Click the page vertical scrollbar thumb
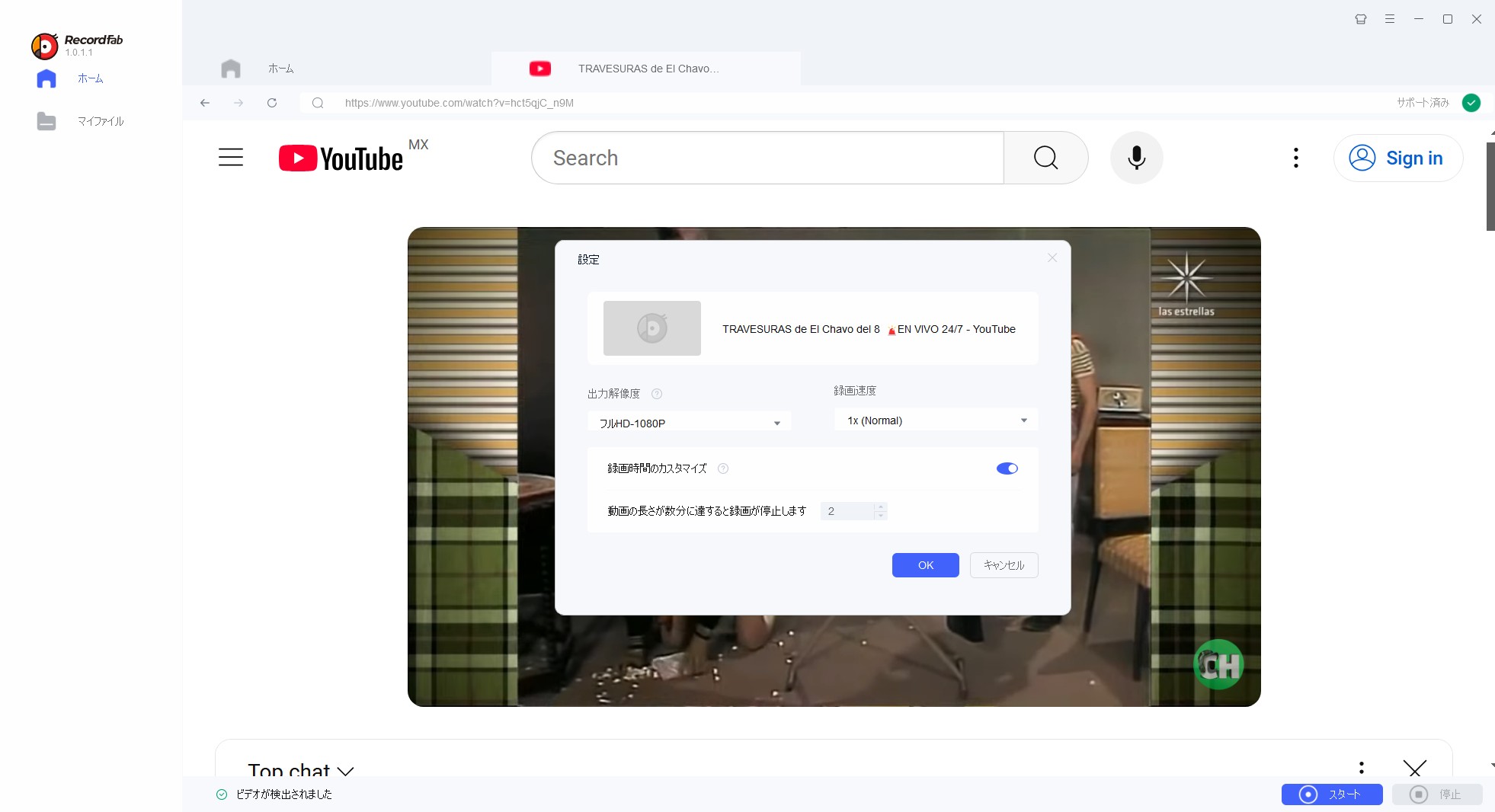Image resolution: width=1495 pixels, height=812 pixels. [1490, 186]
